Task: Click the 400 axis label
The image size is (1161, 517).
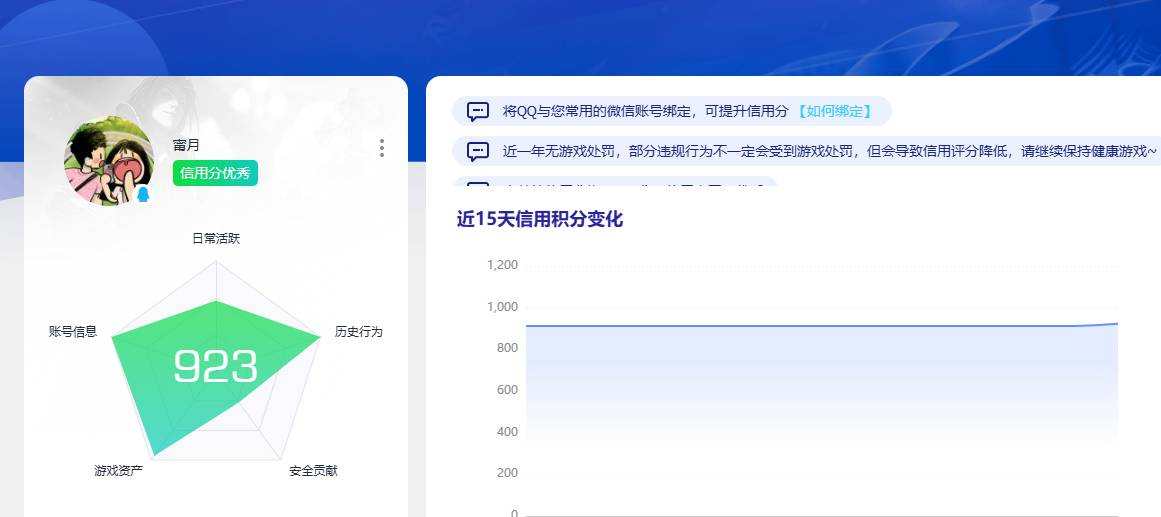Action: coord(507,431)
